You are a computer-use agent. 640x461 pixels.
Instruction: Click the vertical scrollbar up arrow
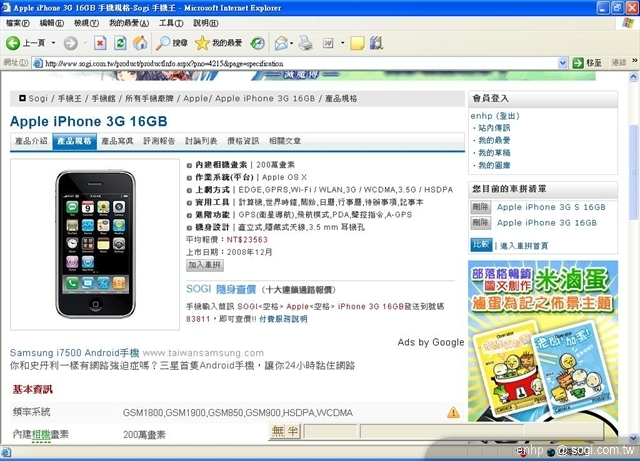click(x=633, y=77)
